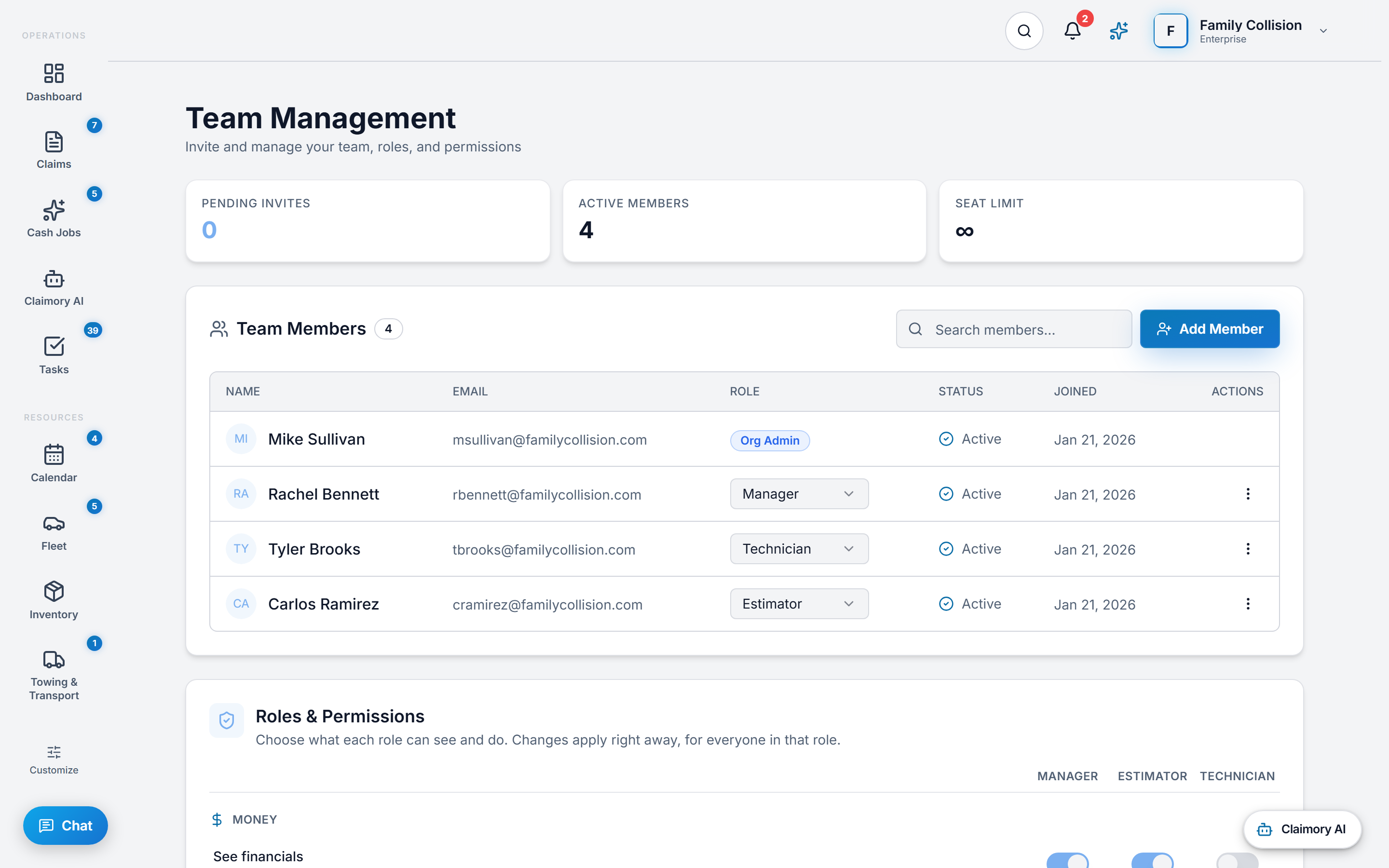
Task: Open actions menu for Tyler Brooks
Action: [1248, 549]
